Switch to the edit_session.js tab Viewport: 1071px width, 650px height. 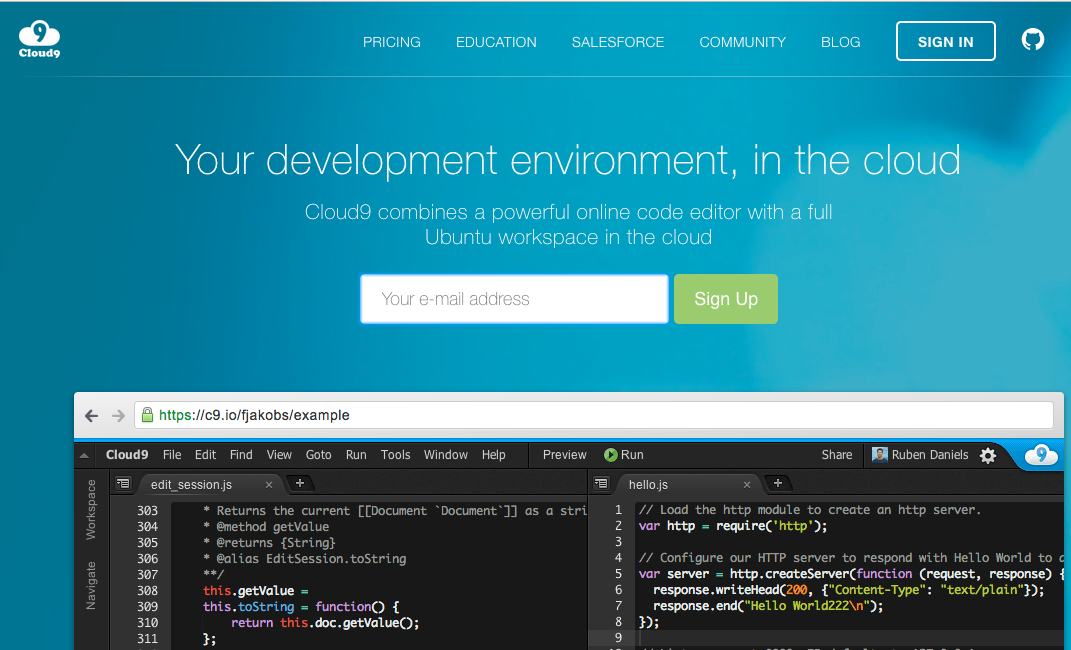(191, 485)
